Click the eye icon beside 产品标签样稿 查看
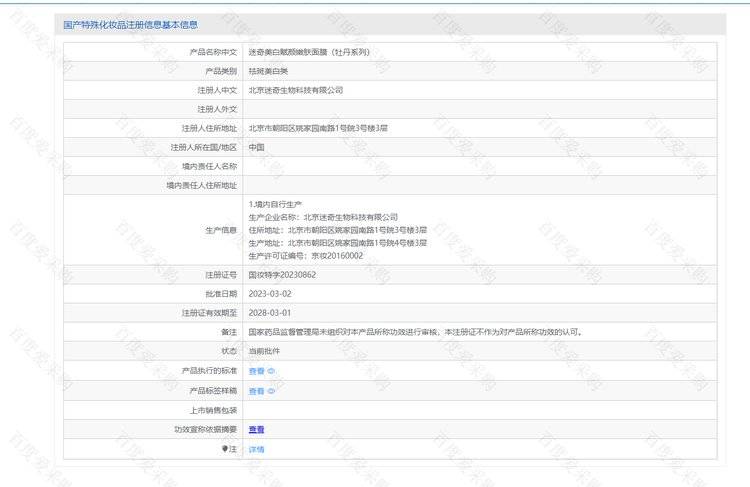The width and height of the screenshot is (750, 487). (271, 391)
